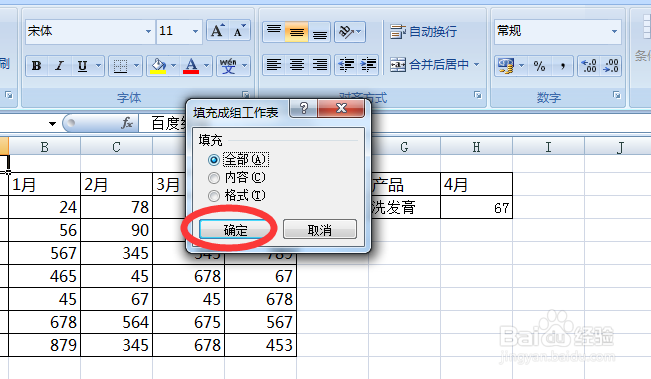The height and width of the screenshot is (379, 651).
Task: Click the 取消 button
Action: point(320,230)
